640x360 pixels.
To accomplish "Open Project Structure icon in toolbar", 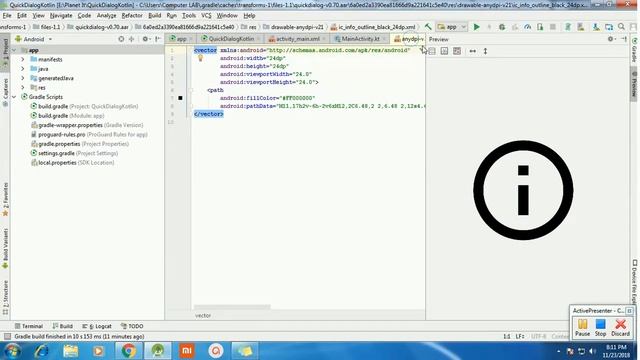I will pos(609,27).
